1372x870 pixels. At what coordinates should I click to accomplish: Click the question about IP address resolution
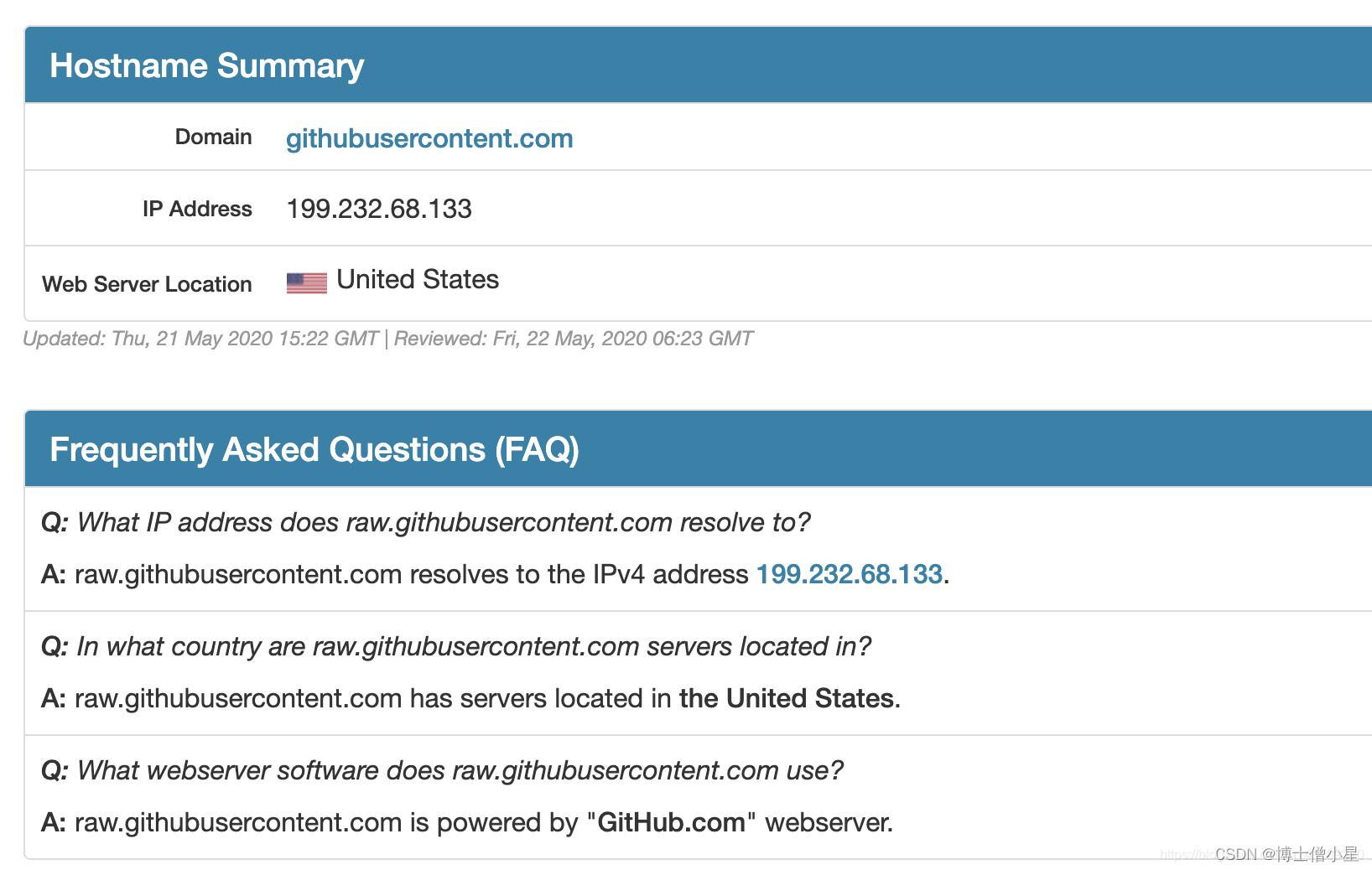(x=426, y=522)
